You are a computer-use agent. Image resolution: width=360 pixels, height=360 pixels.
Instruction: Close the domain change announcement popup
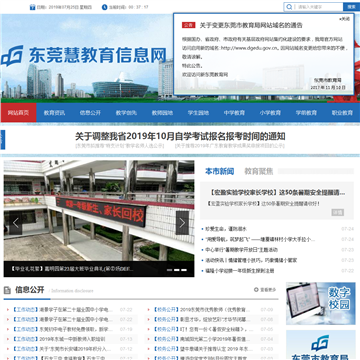(345, 19)
